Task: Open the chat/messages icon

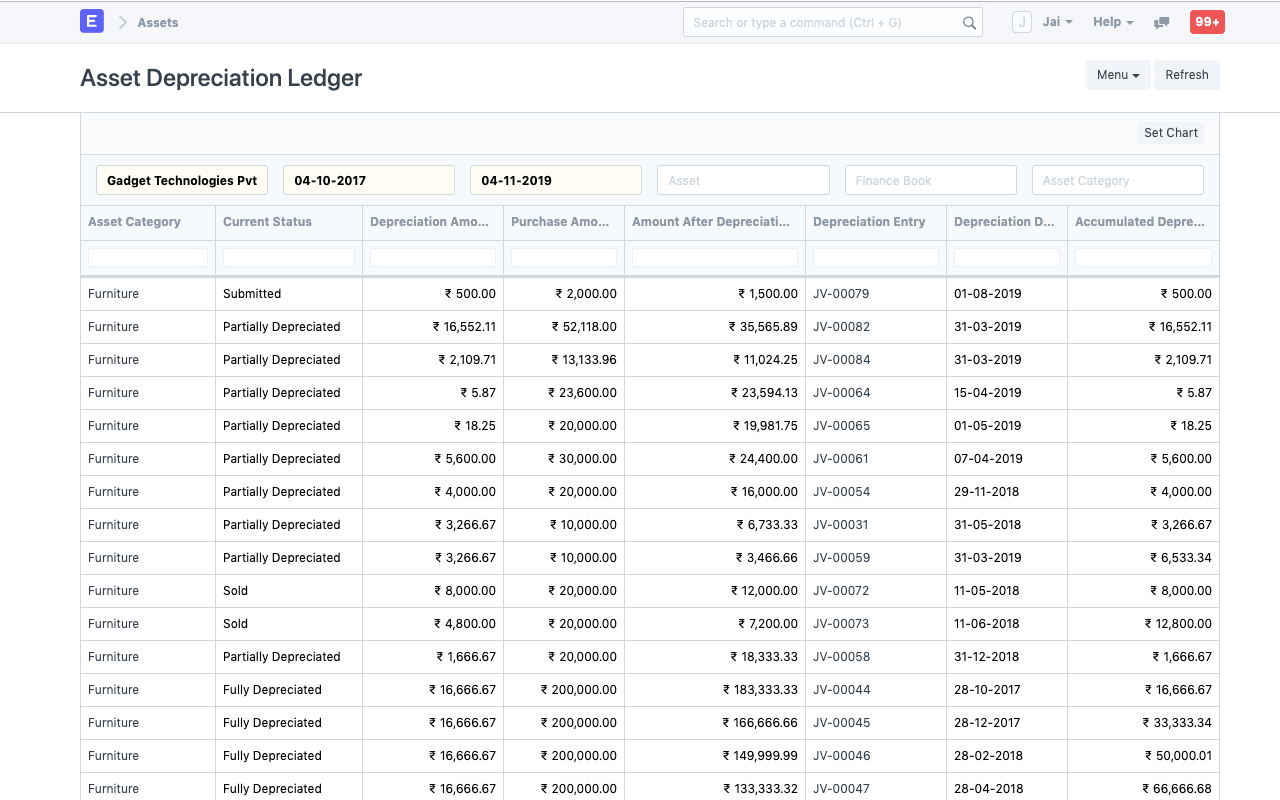Action: pos(1161,21)
